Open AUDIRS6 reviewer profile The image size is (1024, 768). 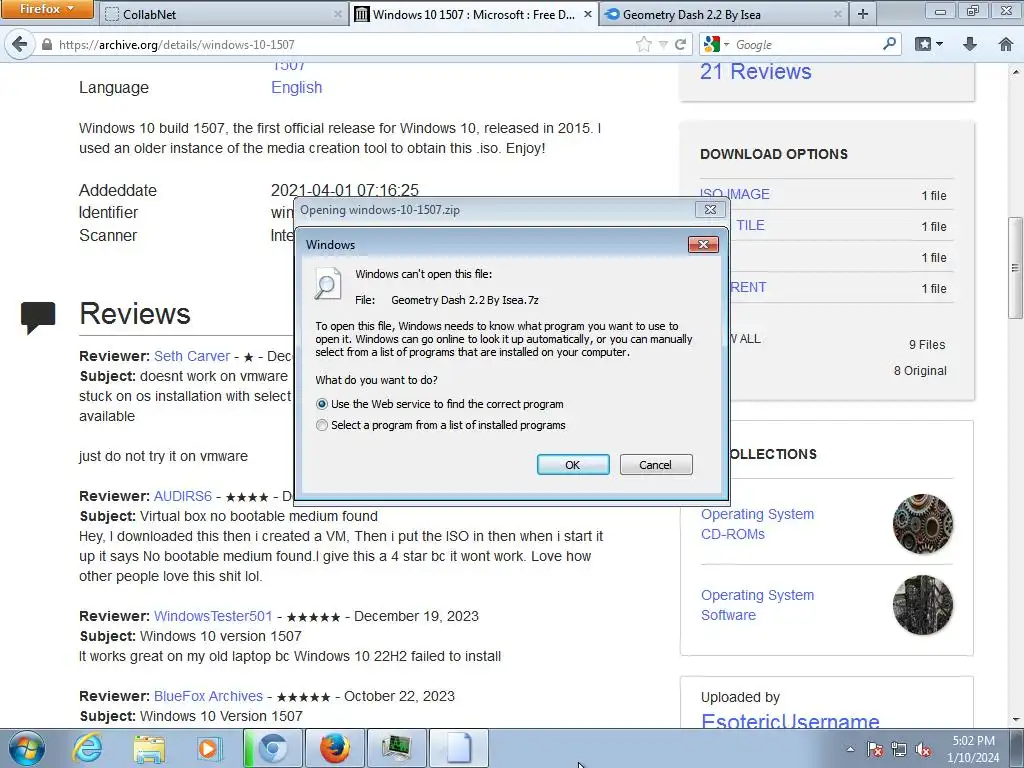pos(183,496)
